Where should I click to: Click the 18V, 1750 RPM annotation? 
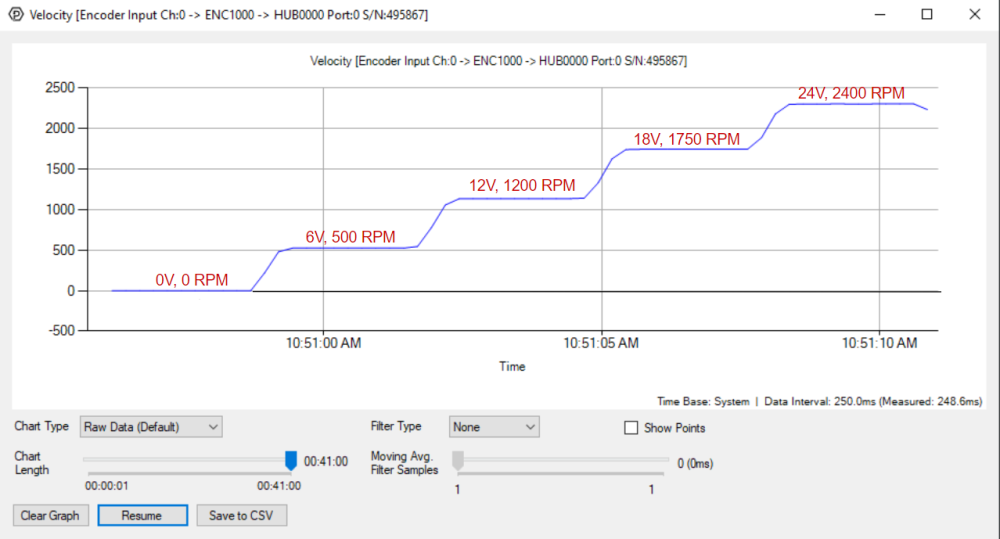687,140
